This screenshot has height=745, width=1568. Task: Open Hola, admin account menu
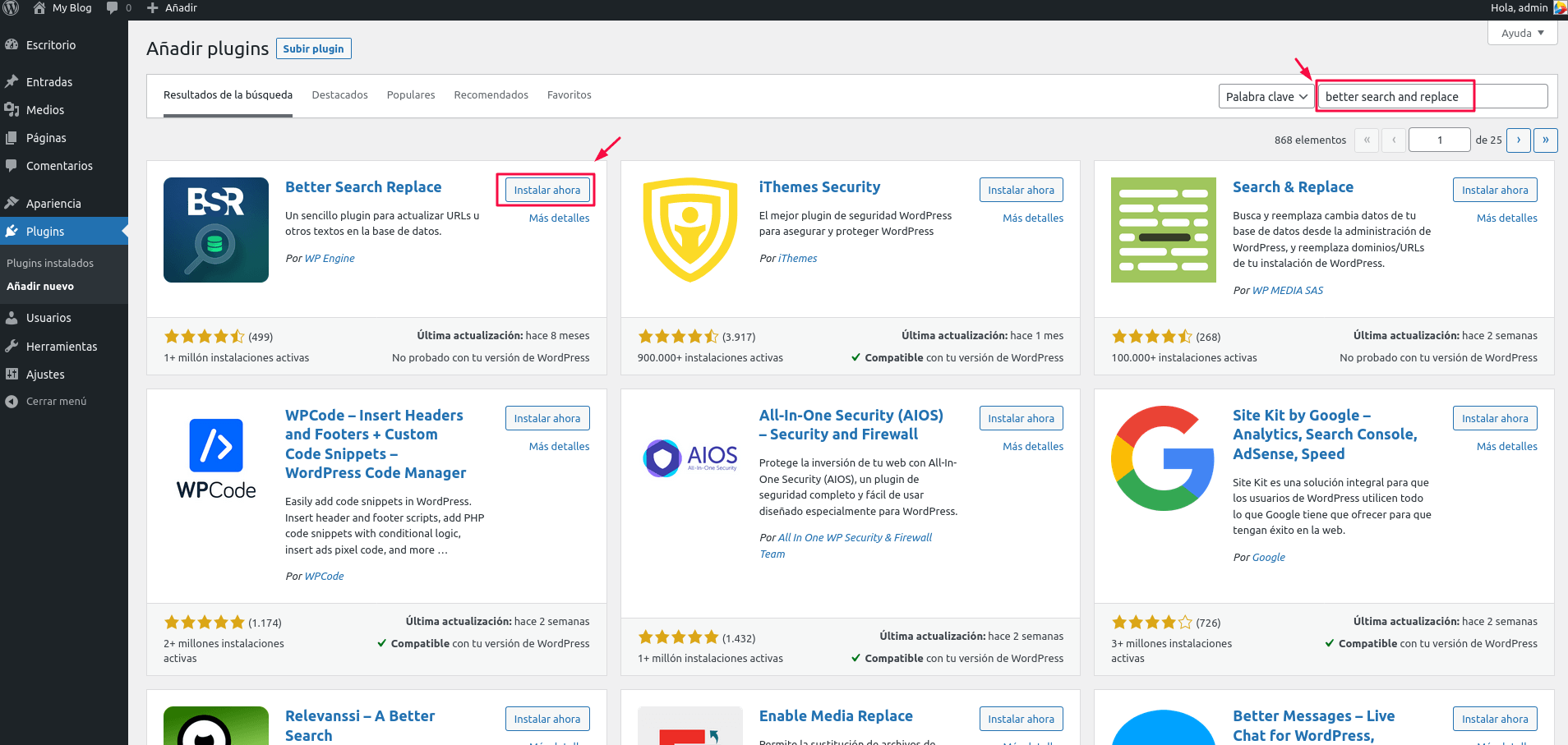click(1529, 7)
